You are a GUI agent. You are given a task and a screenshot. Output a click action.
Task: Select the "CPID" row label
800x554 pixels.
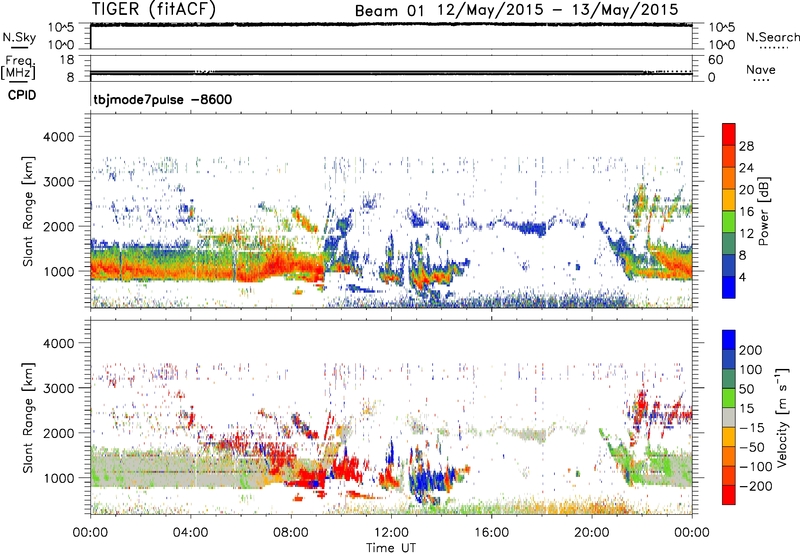(22, 95)
